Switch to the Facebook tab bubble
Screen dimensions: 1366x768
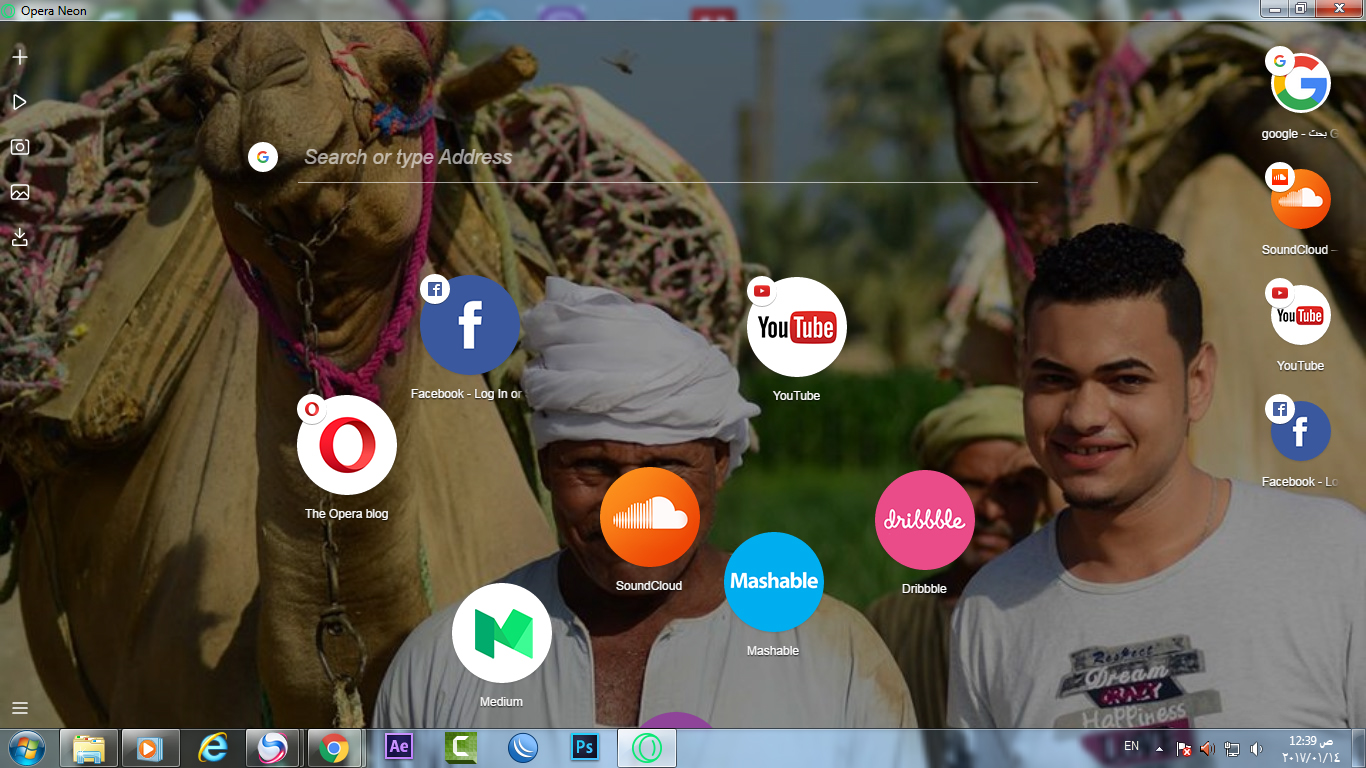1300,431
